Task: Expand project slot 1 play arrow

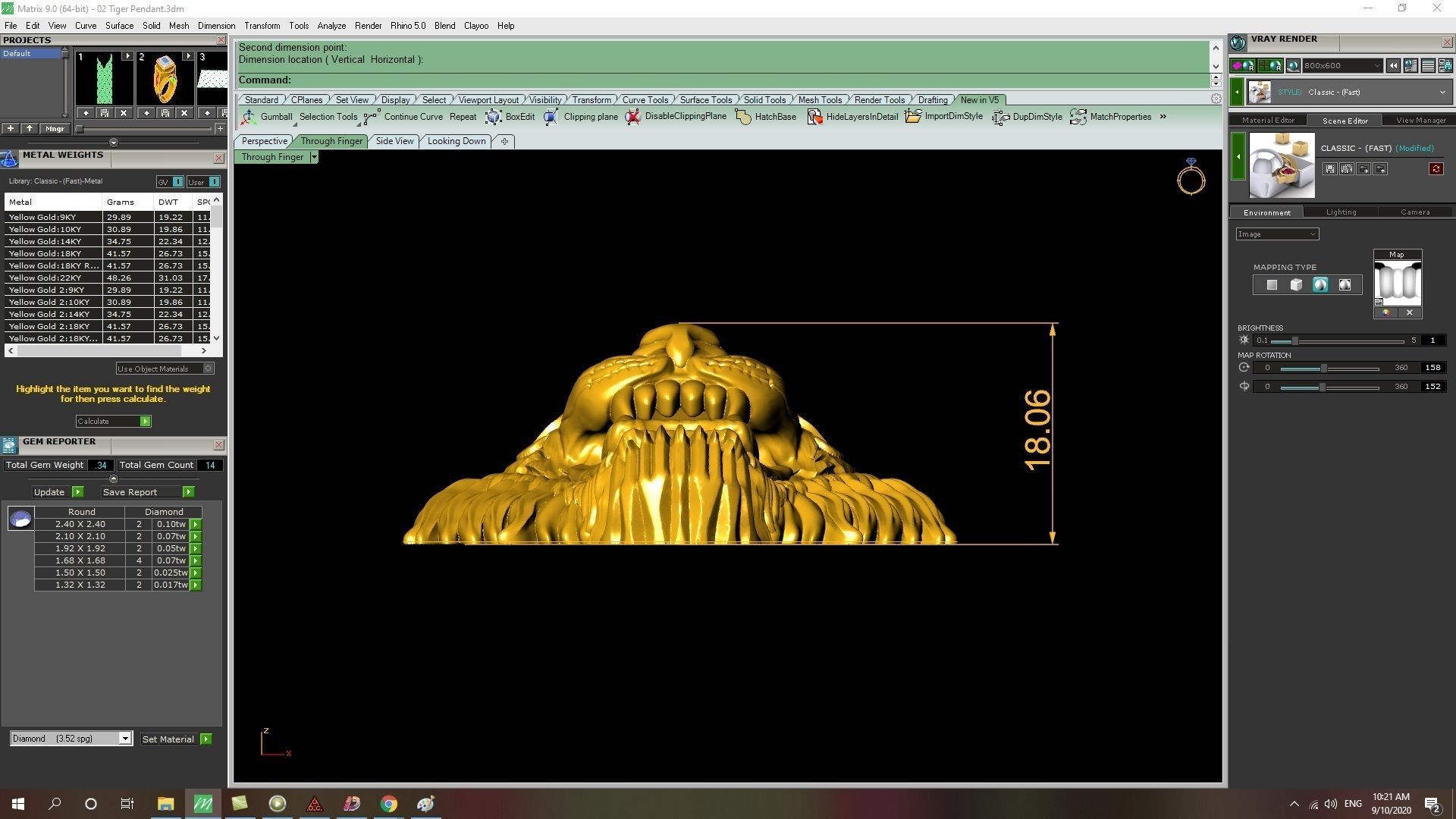Action: (x=127, y=56)
